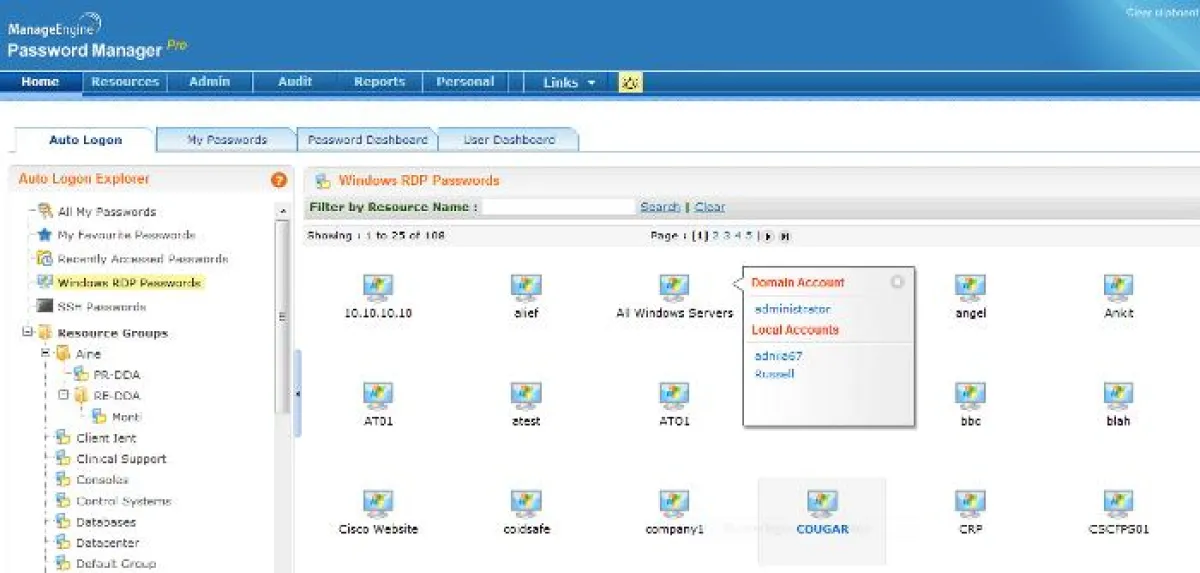
Task: Log on with the administrator domain account
Action: point(793,310)
